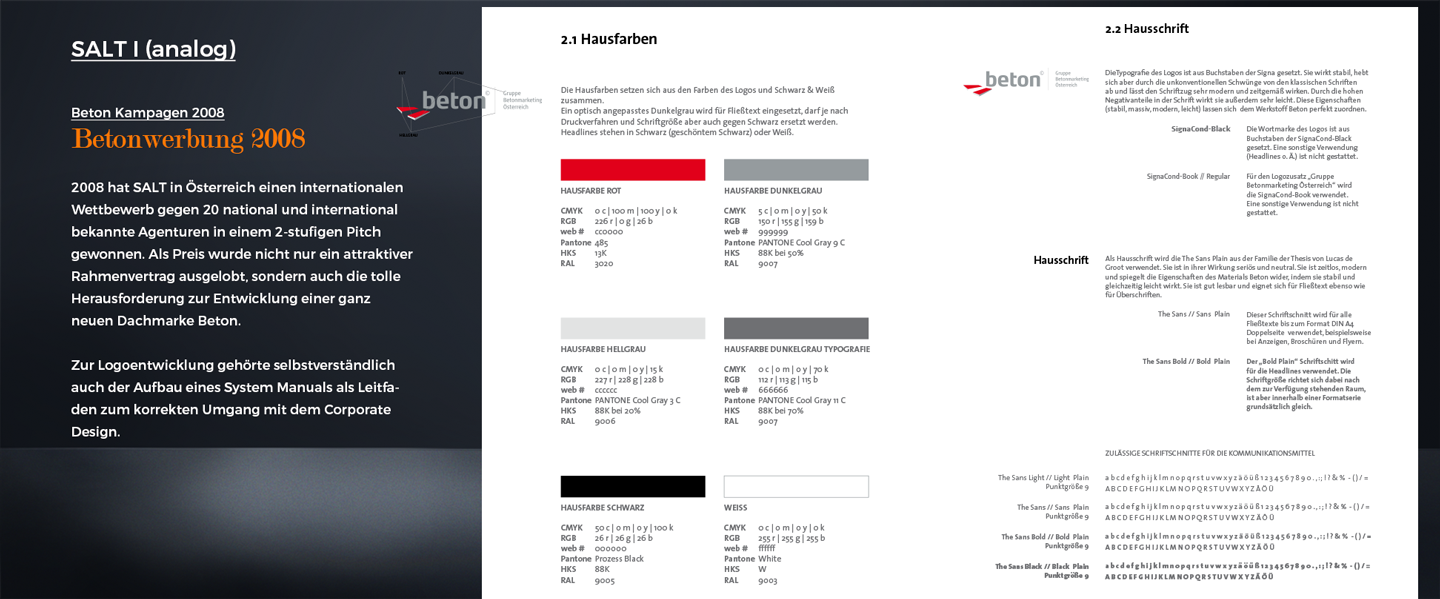Select the Hausfarbe Rot red swatch

pyautogui.click(x=632, y=170)
